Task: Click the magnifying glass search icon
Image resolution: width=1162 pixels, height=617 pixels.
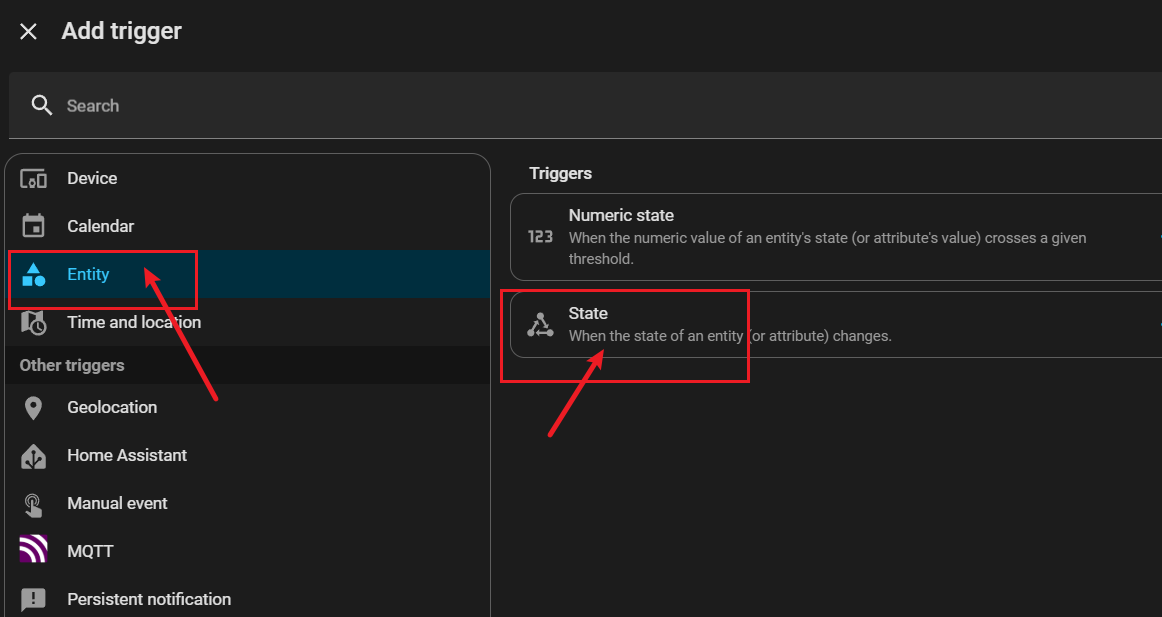Action: 41,105
